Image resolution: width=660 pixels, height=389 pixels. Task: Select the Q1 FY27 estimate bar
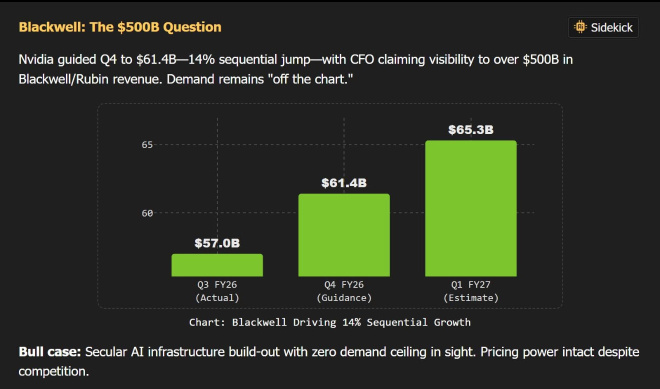coord(471,208)
